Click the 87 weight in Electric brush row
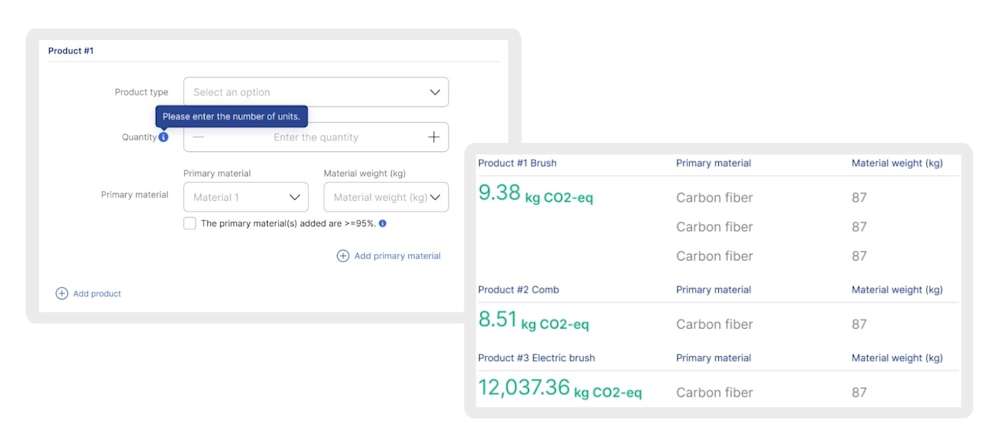Image resolution: width=1000 pixels, height=447 pixels. 859,392
